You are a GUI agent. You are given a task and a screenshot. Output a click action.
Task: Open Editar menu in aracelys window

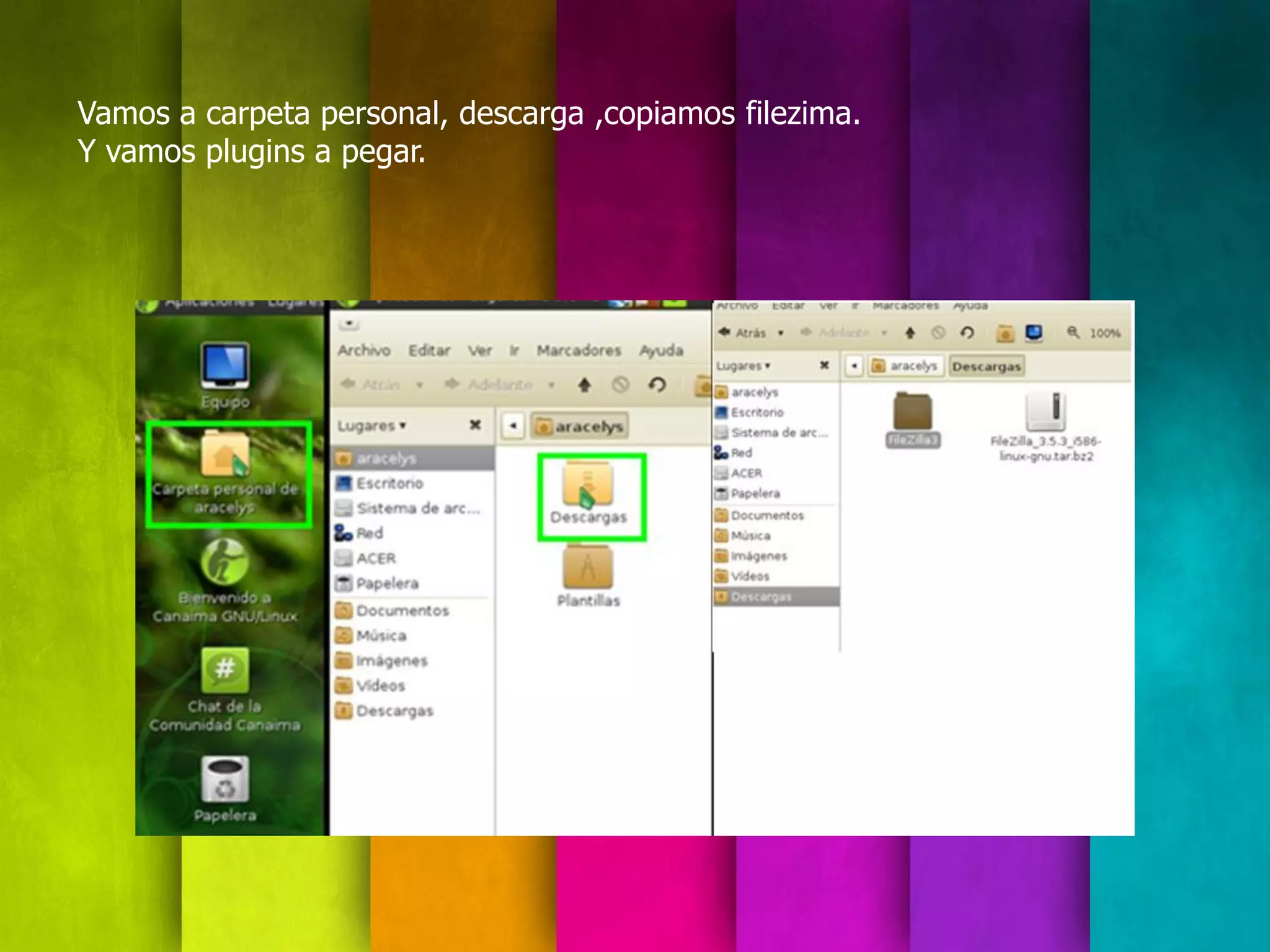coord(429,350)
